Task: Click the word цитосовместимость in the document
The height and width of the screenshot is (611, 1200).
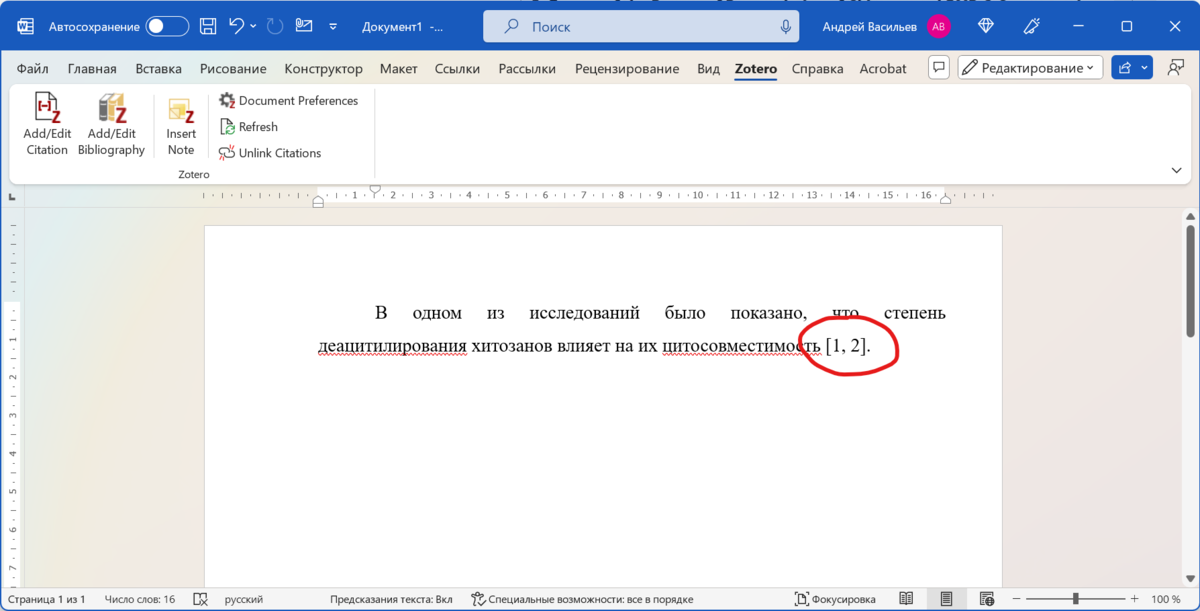Action: (x=741, y=346)
